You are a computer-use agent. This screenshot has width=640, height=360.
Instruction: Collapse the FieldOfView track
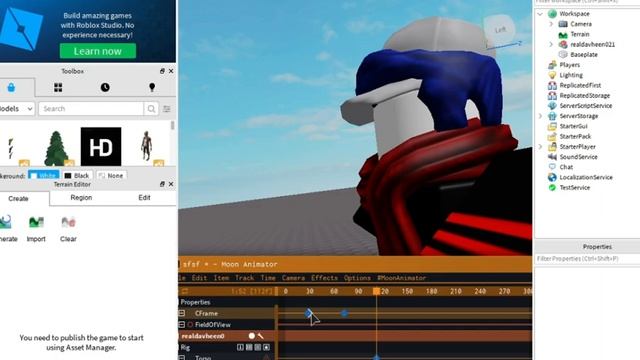[x=182, y=324]
